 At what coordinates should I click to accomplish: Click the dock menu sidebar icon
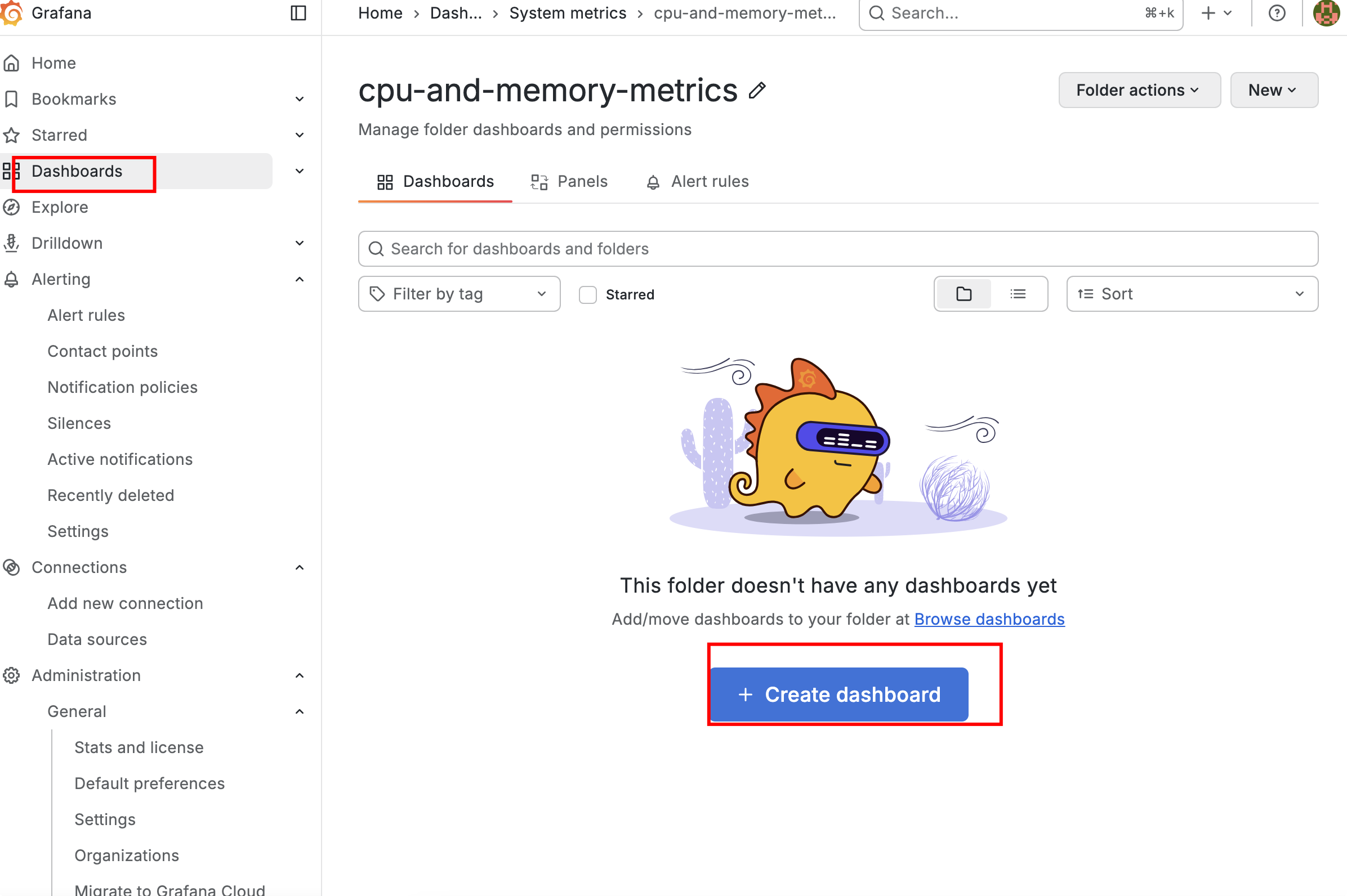(x=298, y=12)
